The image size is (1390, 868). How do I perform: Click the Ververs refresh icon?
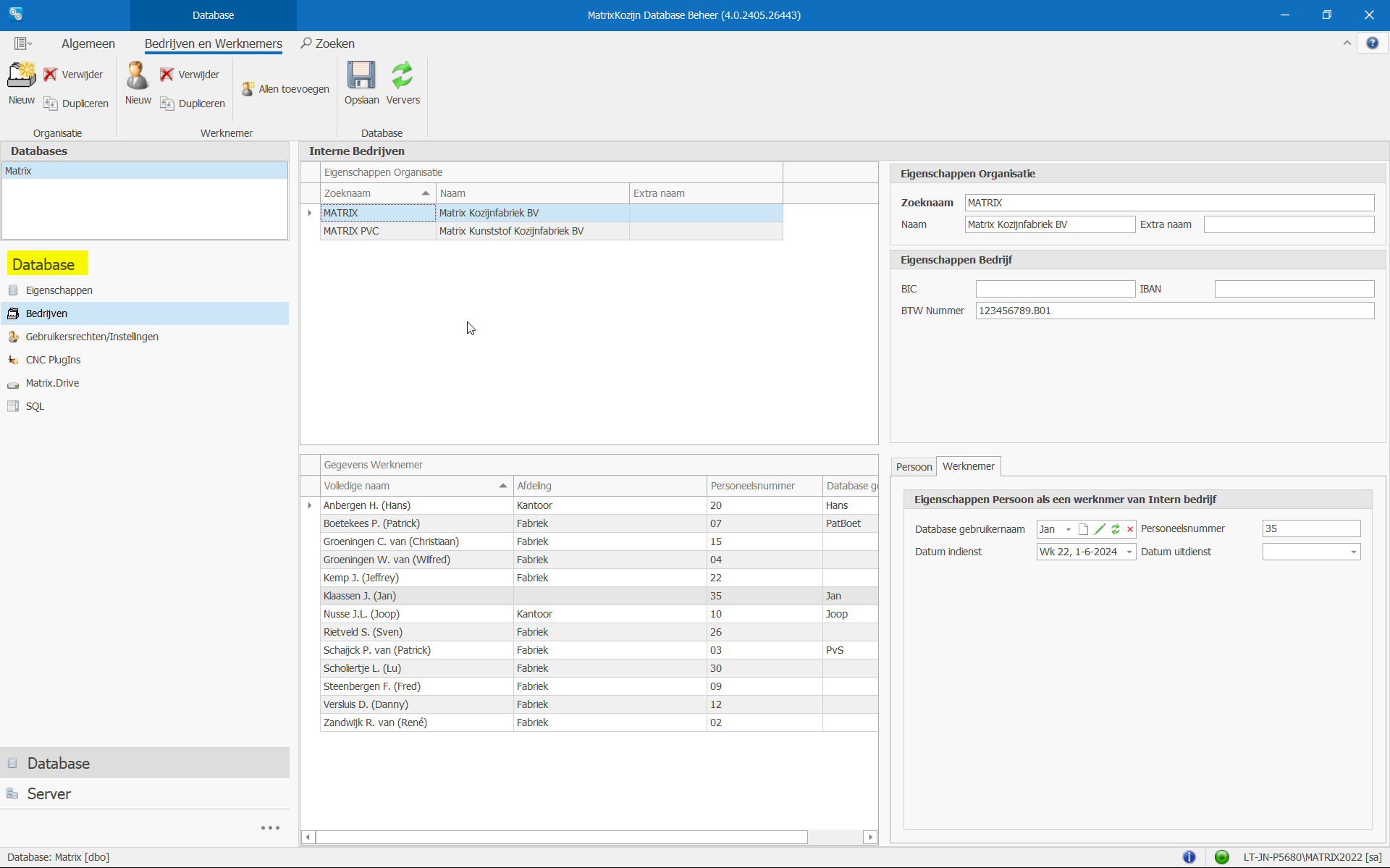point(403,75)
